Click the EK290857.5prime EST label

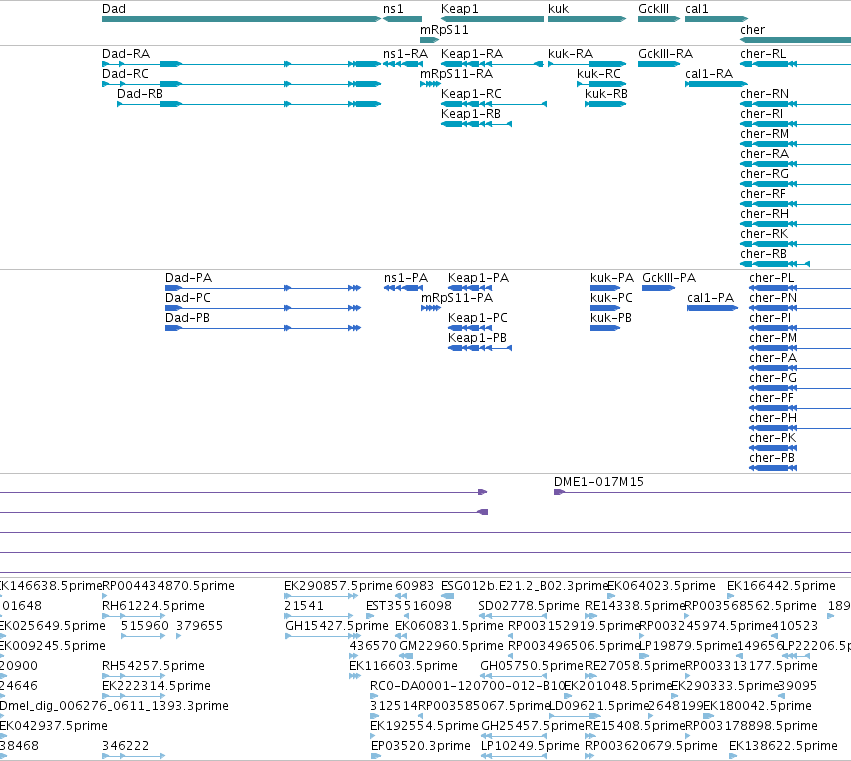coord(338,586)
